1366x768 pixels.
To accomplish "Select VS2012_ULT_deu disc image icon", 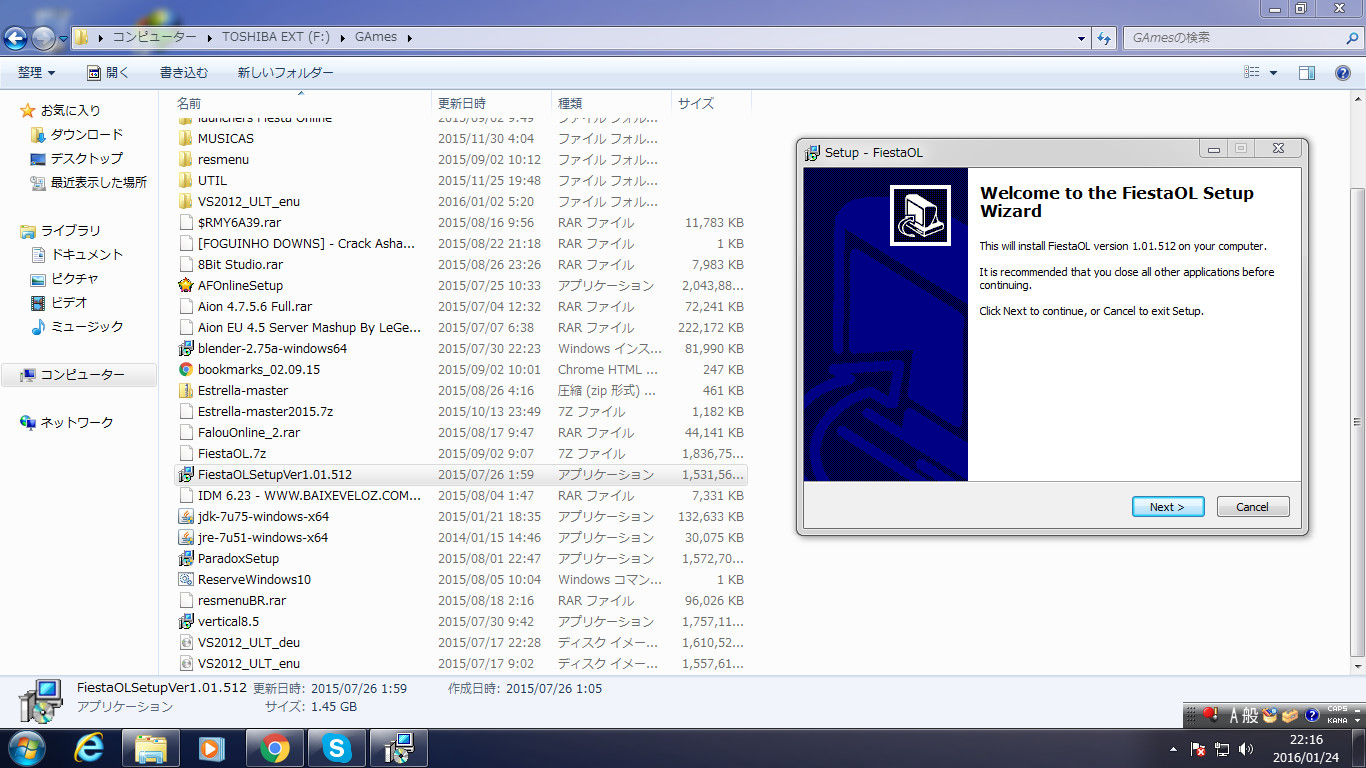I will (x=185, y=642).
